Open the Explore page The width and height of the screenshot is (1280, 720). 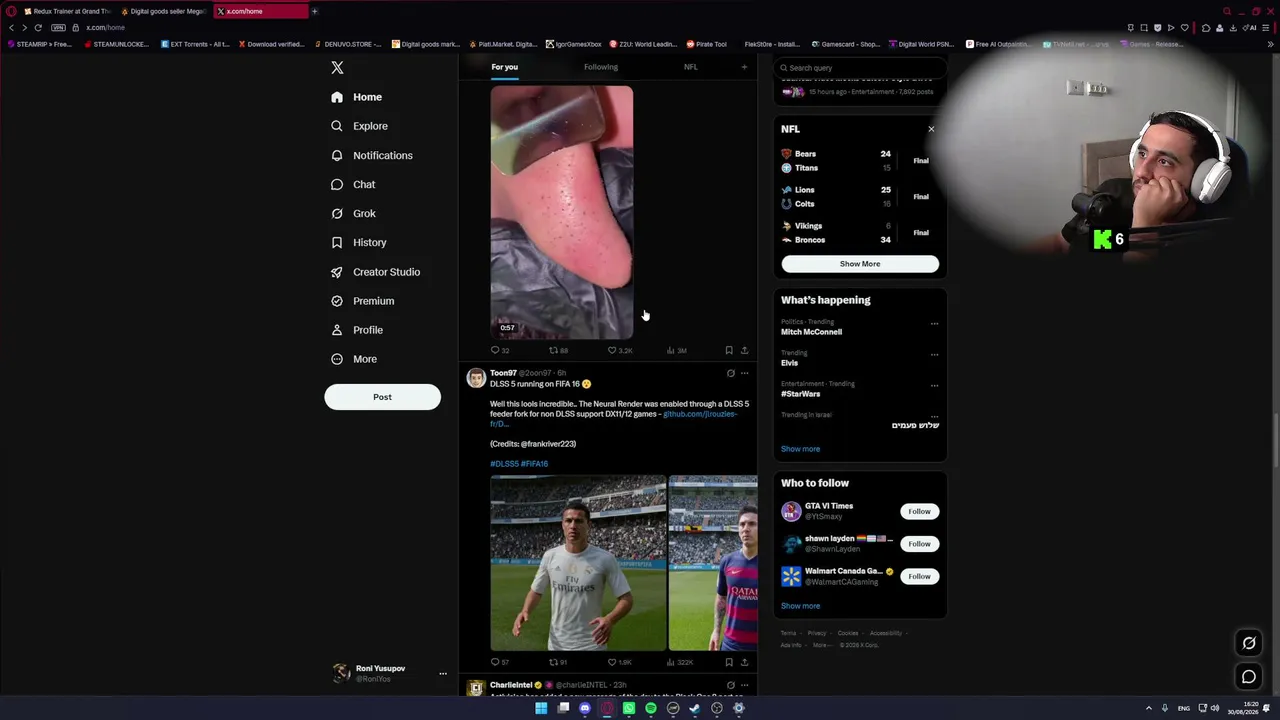pos(359,126)
